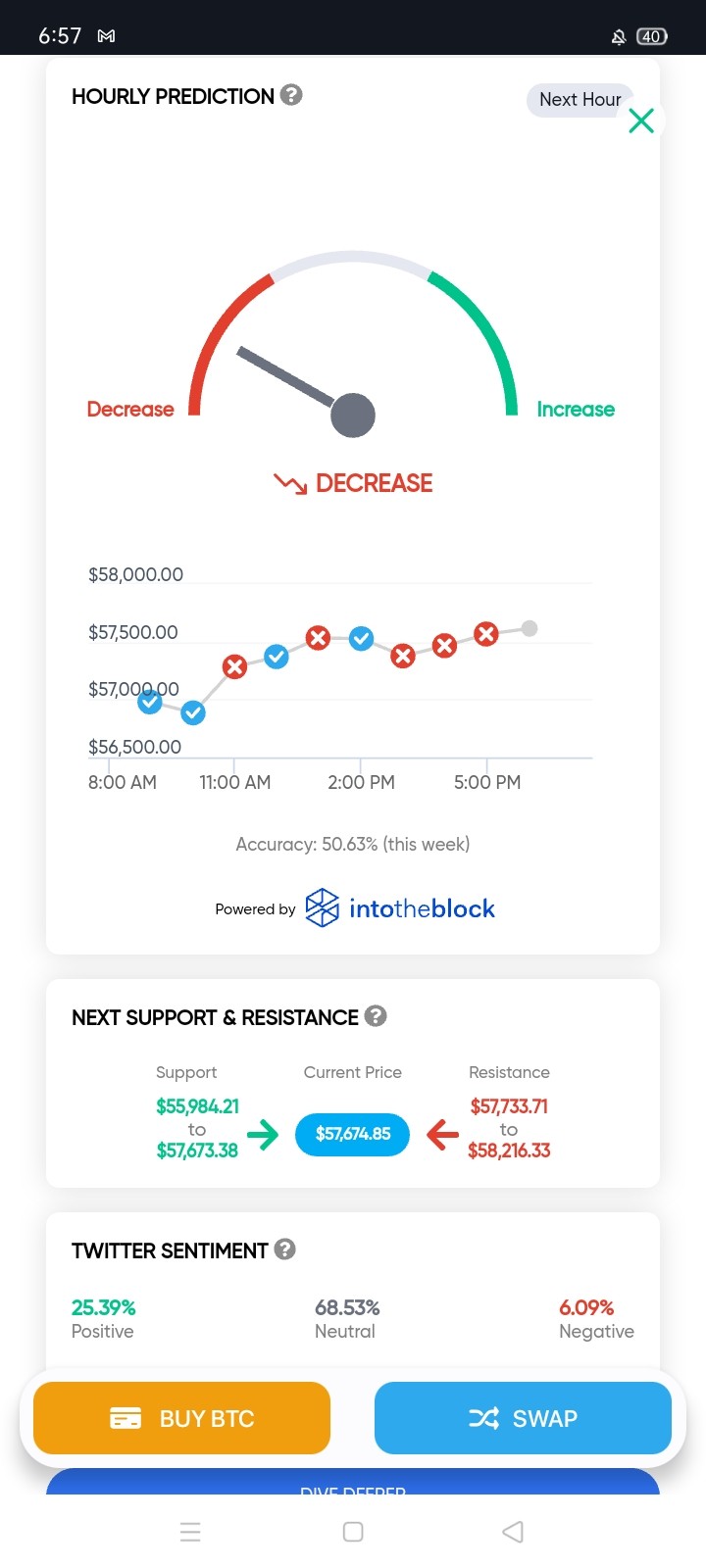Close the panel with the green X
The height and width of the screenshot is (1568, 706).
tap(641, 121)
